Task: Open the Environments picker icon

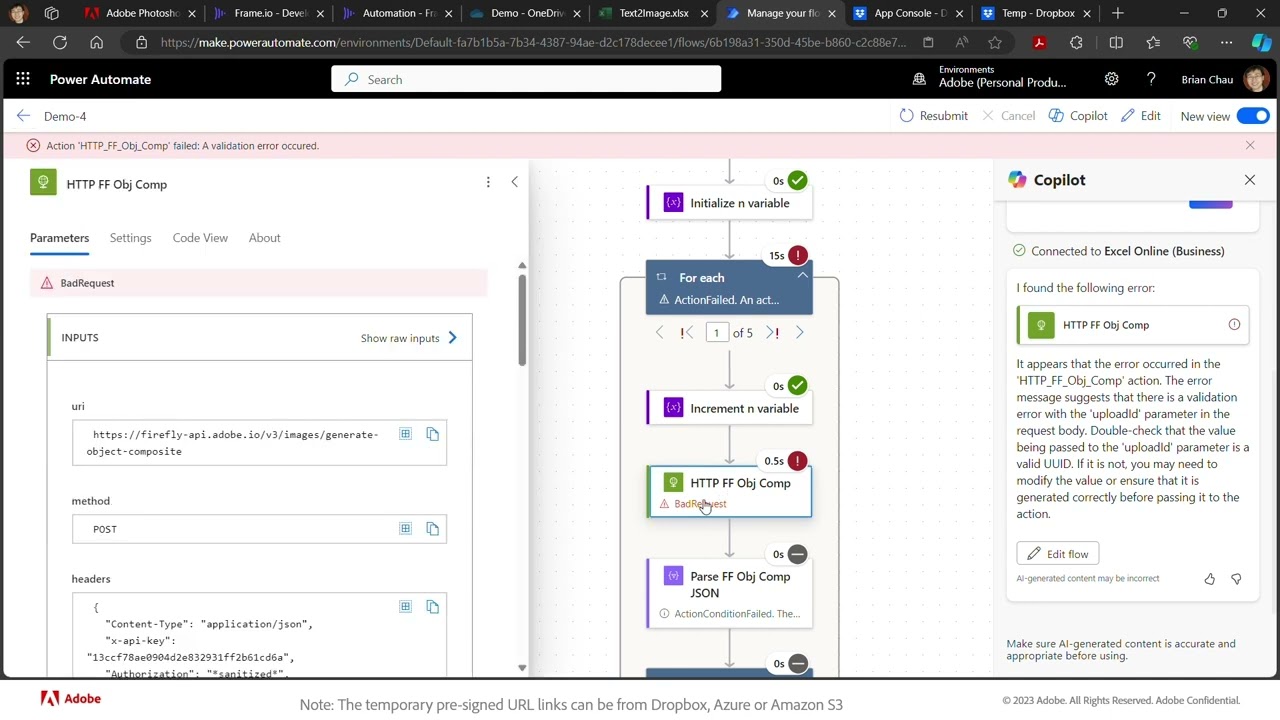Action: pyautogui.click(x=919, y=79)
